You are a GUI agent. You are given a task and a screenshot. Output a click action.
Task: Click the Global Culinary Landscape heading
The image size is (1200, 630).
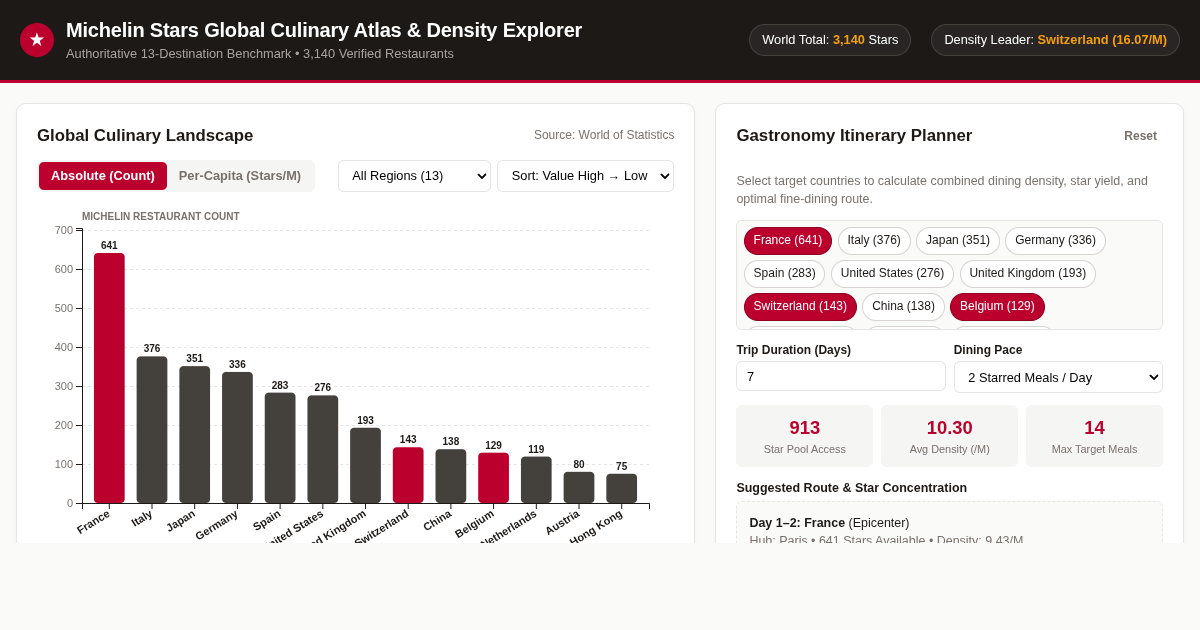tap(145, 136)
